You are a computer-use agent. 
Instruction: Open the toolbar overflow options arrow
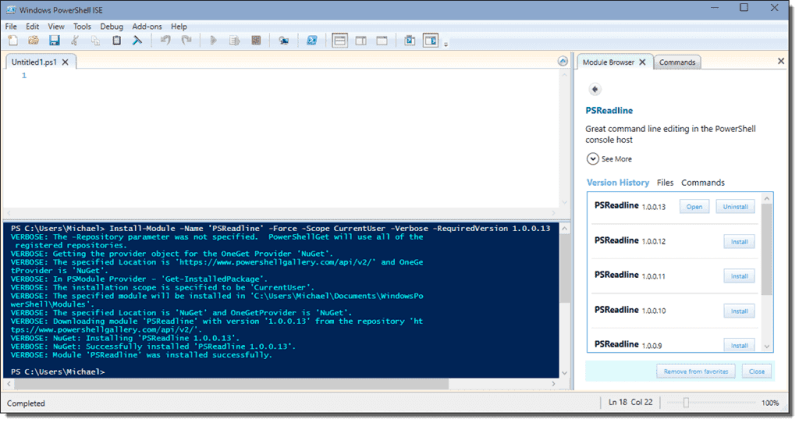(x=446, y=44)
